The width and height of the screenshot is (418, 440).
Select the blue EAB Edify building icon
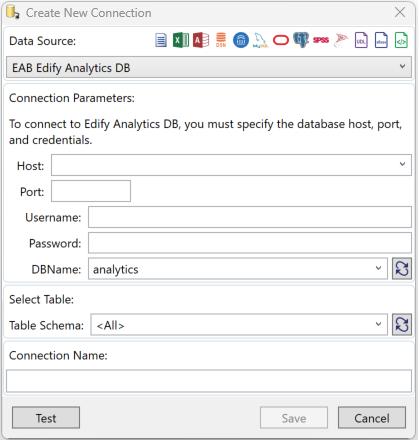[x=241, y=40]
